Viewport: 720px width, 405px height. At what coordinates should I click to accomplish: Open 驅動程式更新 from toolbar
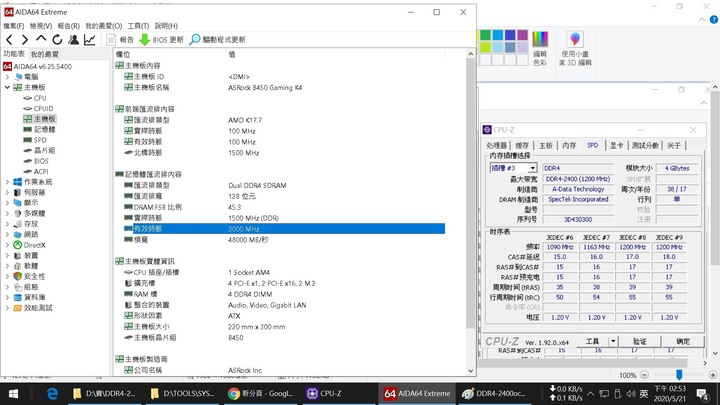coord(218,39)
